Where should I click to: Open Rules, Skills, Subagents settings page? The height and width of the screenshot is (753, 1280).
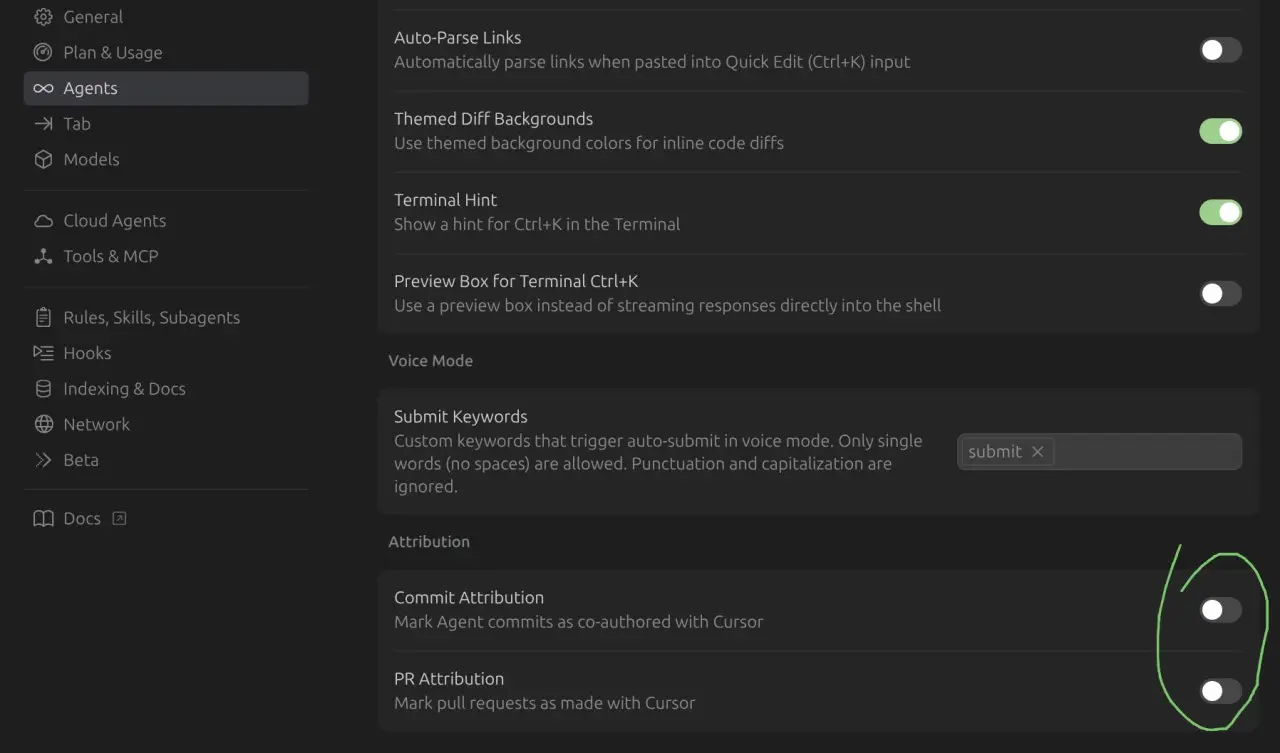pyautogui.click(x=151, y=318)
